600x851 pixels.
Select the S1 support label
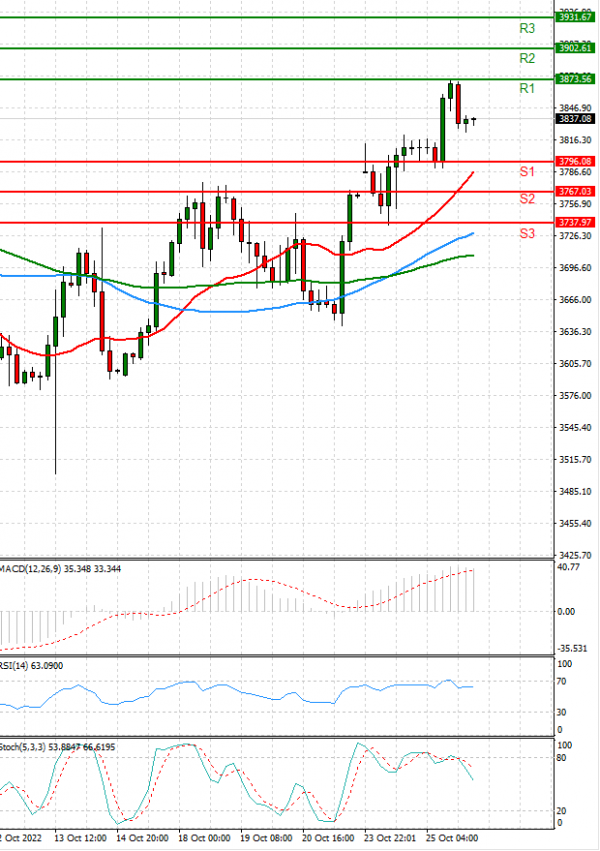pyautogui.click(x=527, y=172)
